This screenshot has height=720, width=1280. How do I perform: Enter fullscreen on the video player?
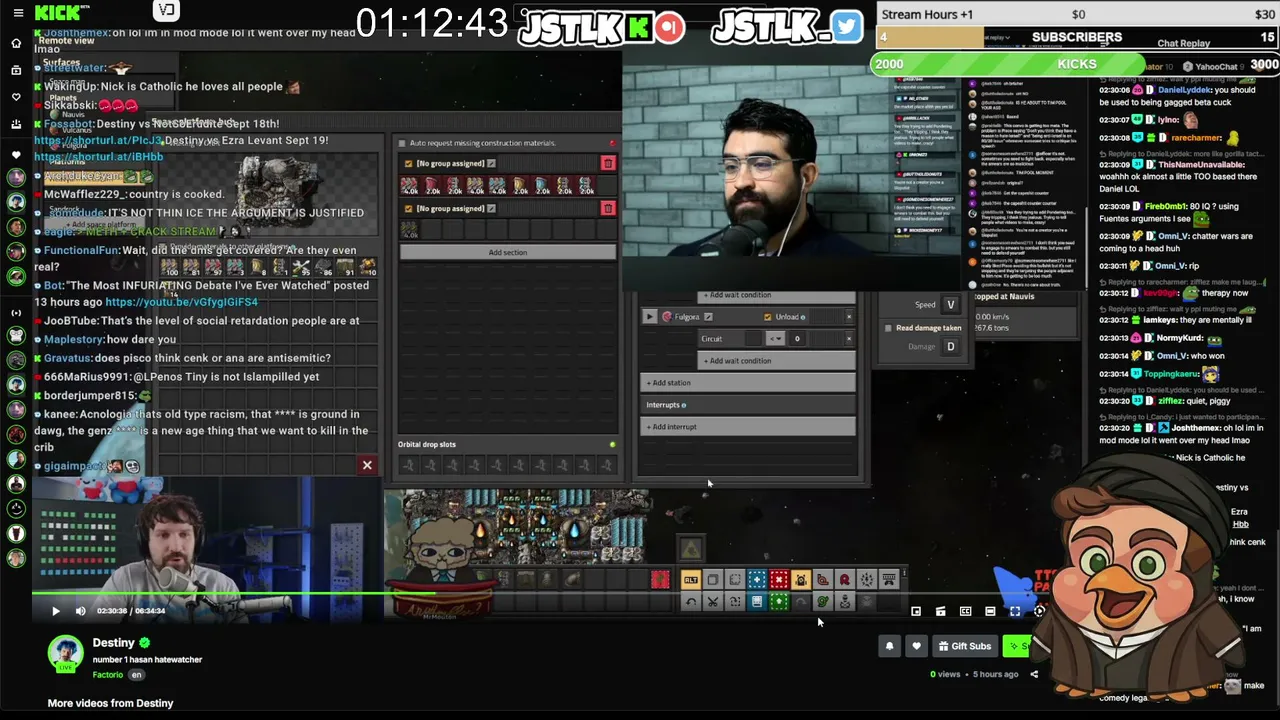tap(1015, 611)
